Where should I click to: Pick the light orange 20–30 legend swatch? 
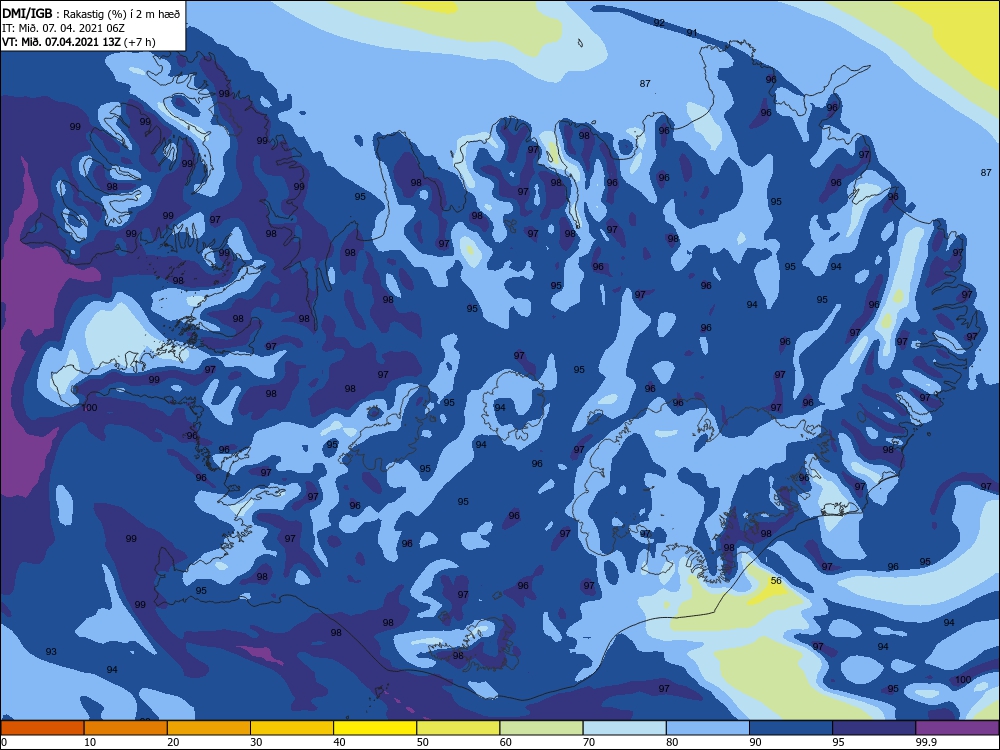[209, 728]
